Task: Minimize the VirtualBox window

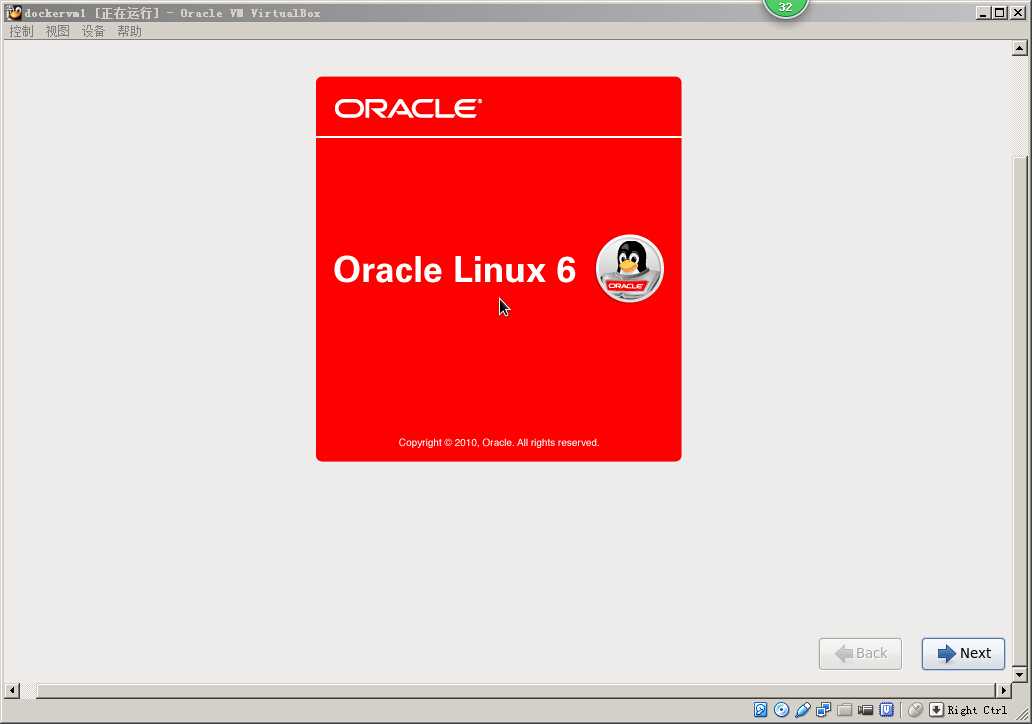Action: tap(983, 13)
